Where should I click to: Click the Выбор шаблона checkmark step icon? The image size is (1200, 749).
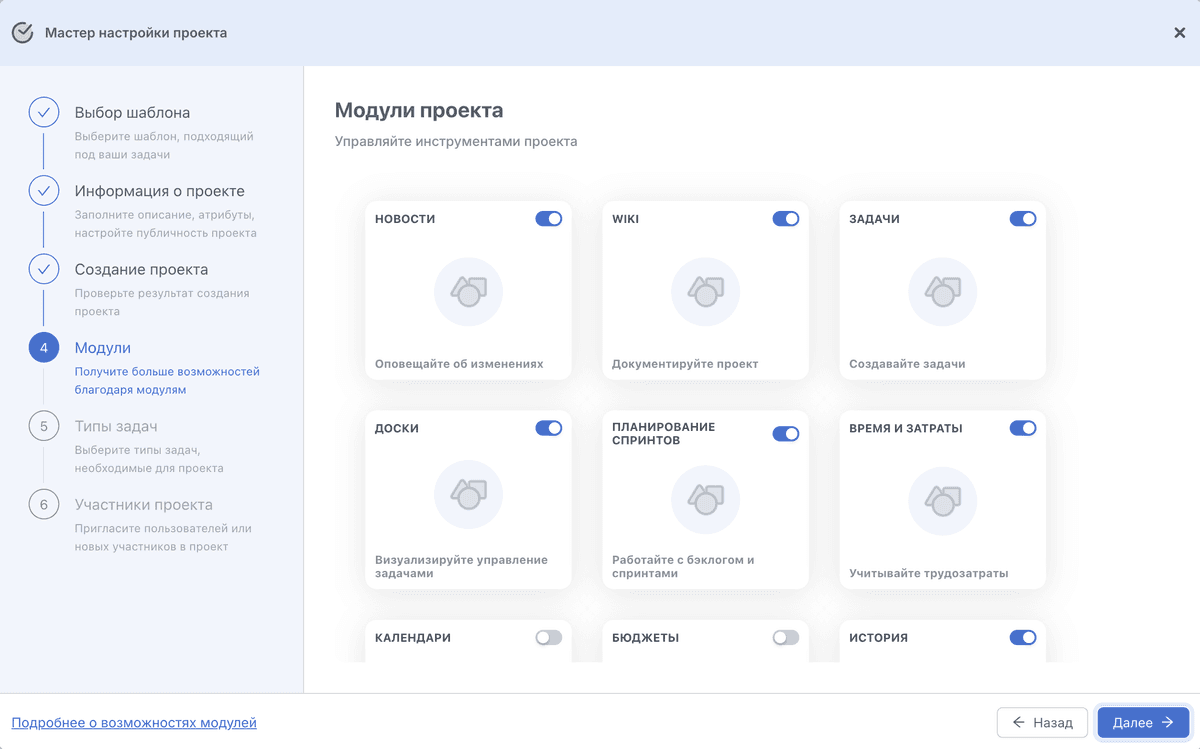coord(44,113)
